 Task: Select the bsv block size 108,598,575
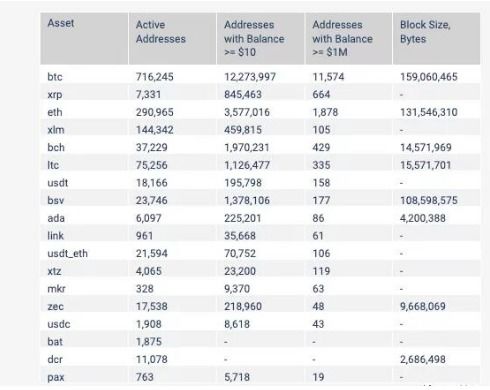[x=429, y=200]
